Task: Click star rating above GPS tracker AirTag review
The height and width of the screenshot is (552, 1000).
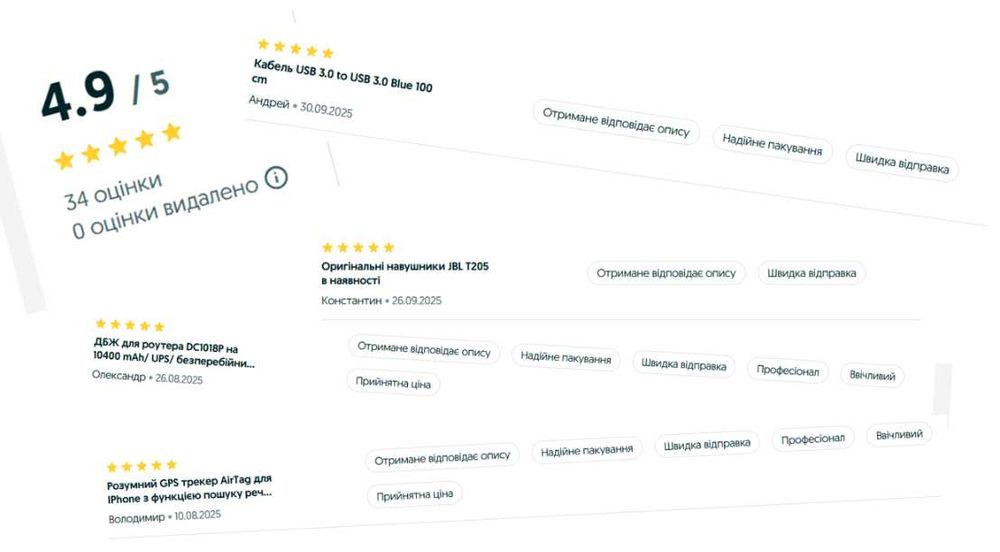Action: (142, 466)
